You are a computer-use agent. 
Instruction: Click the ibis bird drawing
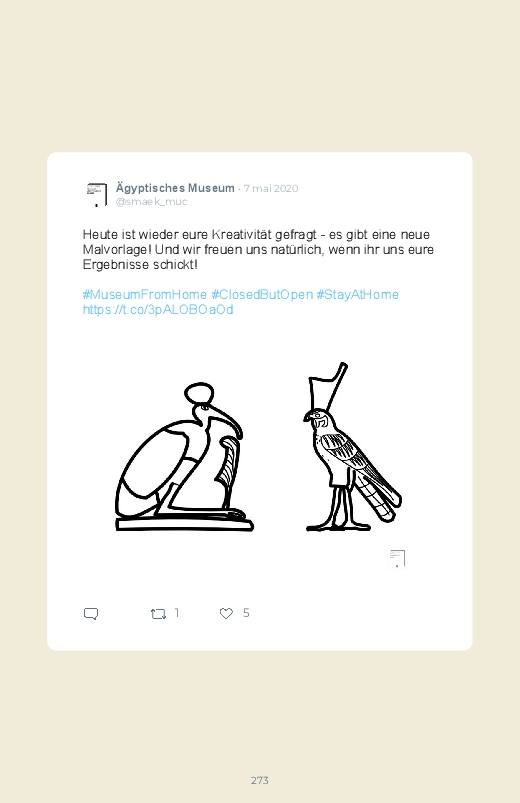click(183, 457)
